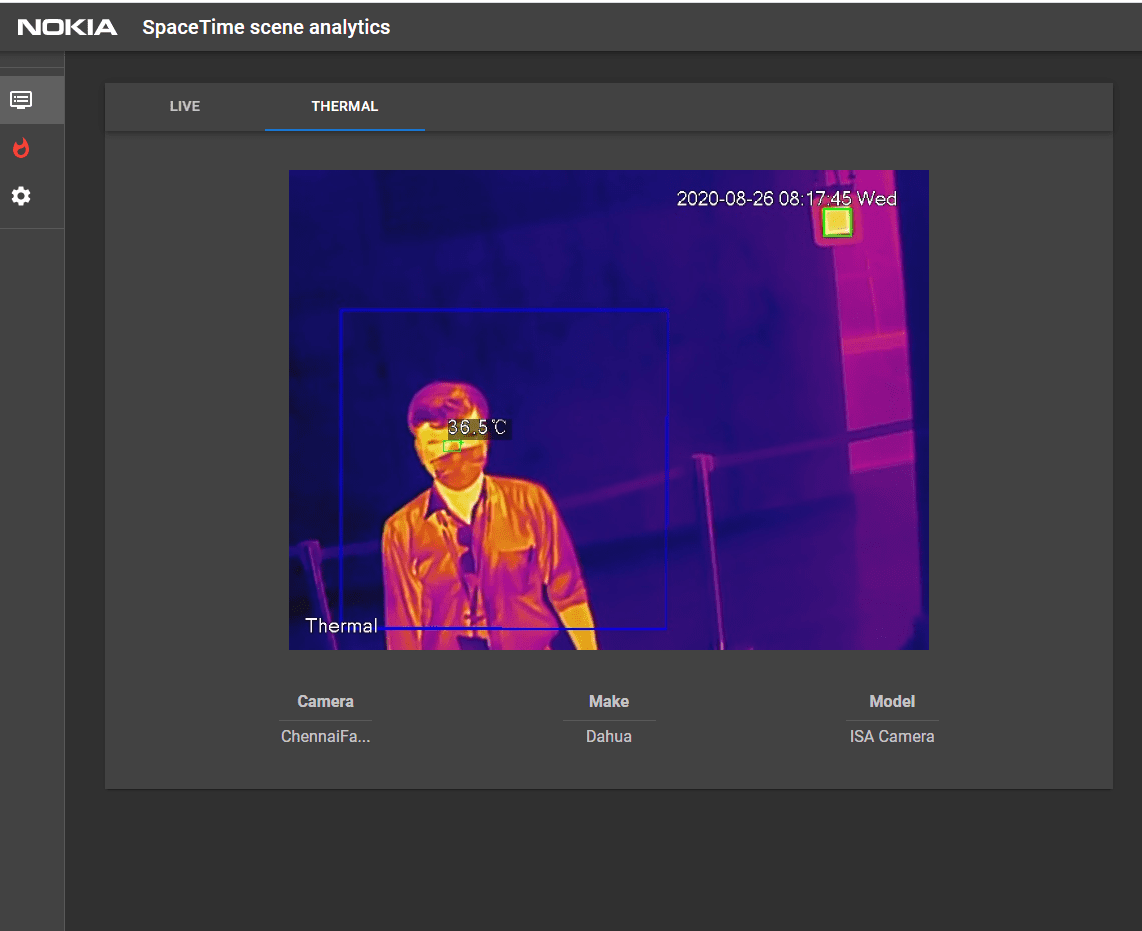Select the Dahua make value
Image resolution: width=1142 pixels, height=931 pixels.
(x=608, y=736)
